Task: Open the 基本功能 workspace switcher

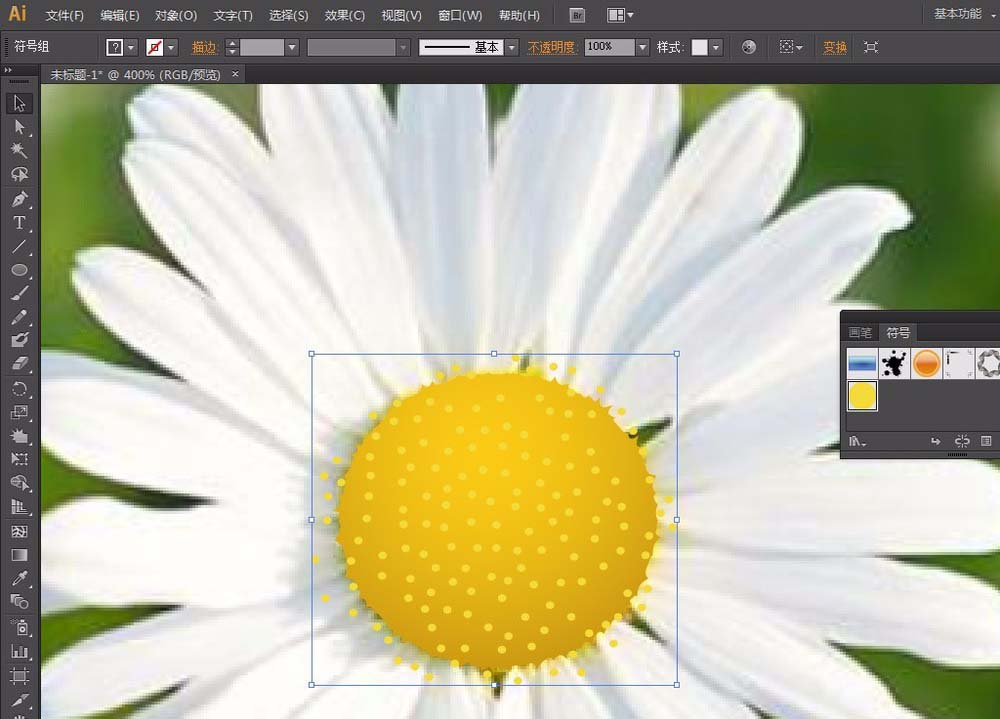Action: pos(964,14)
